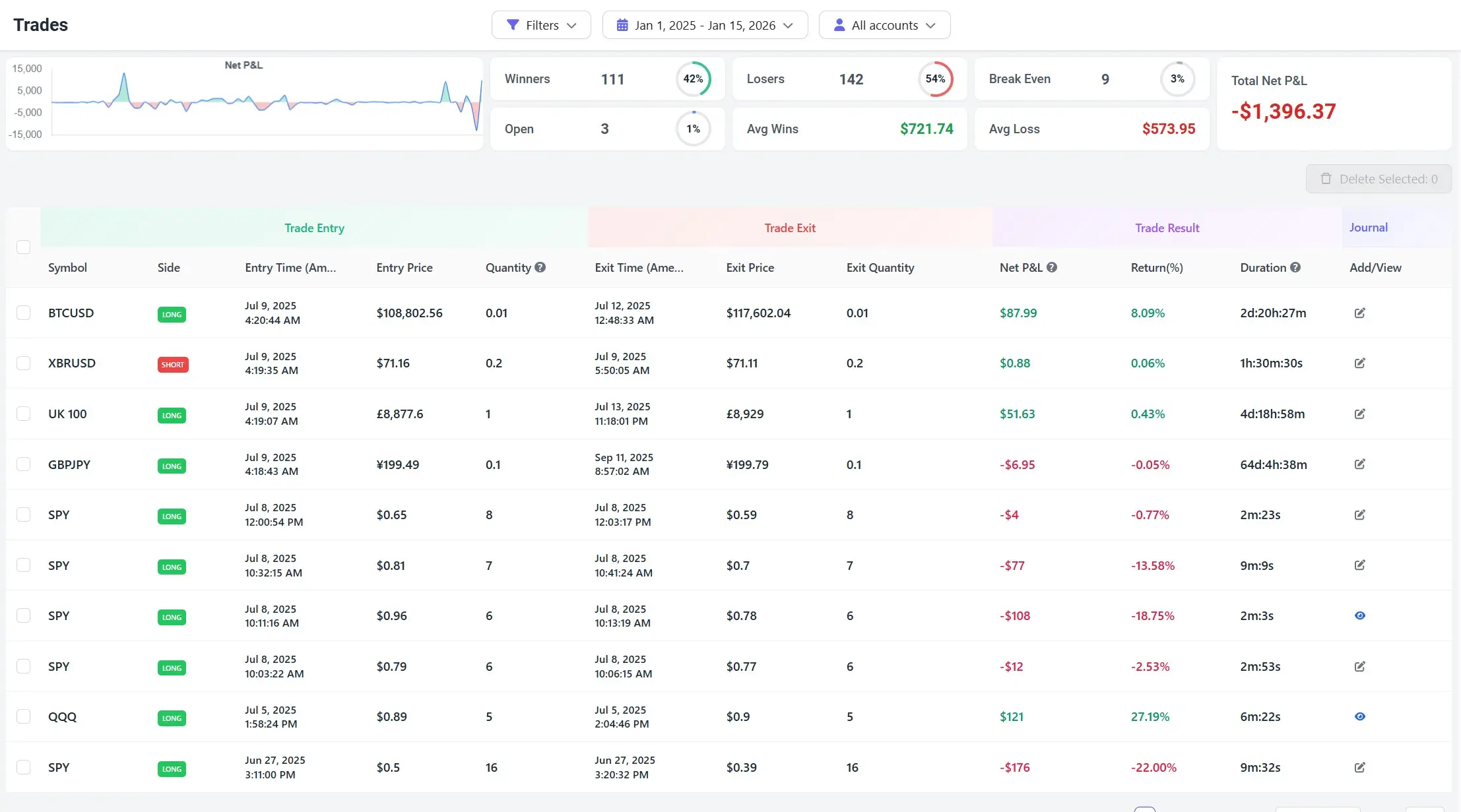The image size is (1461, 812).
Task: Click the help icon beside Net P&L column
Action: pos(1051,268)
